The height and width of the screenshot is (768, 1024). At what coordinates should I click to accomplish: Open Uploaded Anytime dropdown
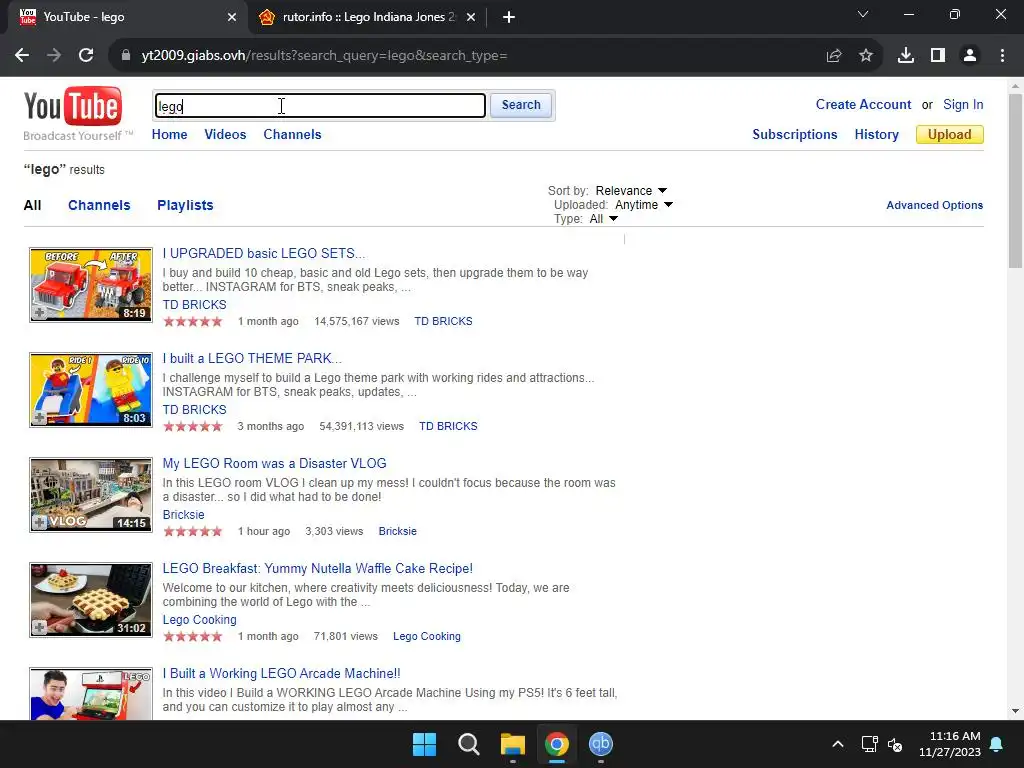point(644,205)
